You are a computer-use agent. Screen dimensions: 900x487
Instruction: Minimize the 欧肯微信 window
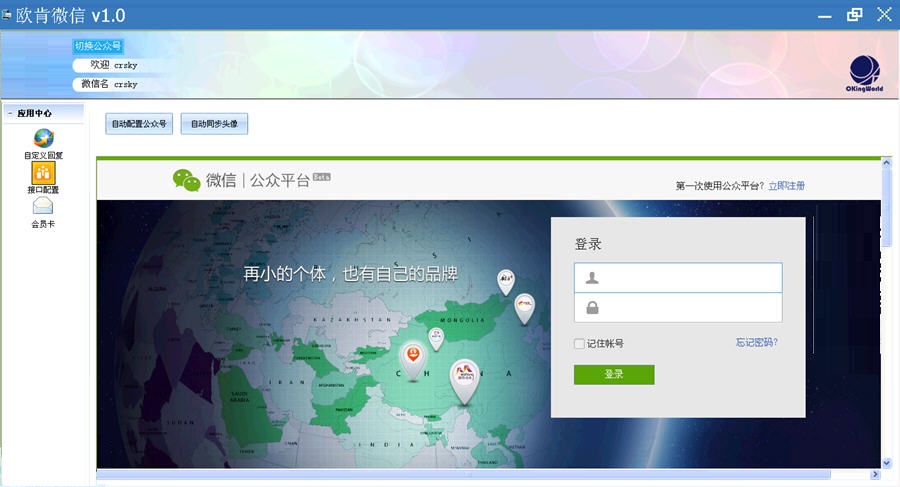click(x=825, y=15)
